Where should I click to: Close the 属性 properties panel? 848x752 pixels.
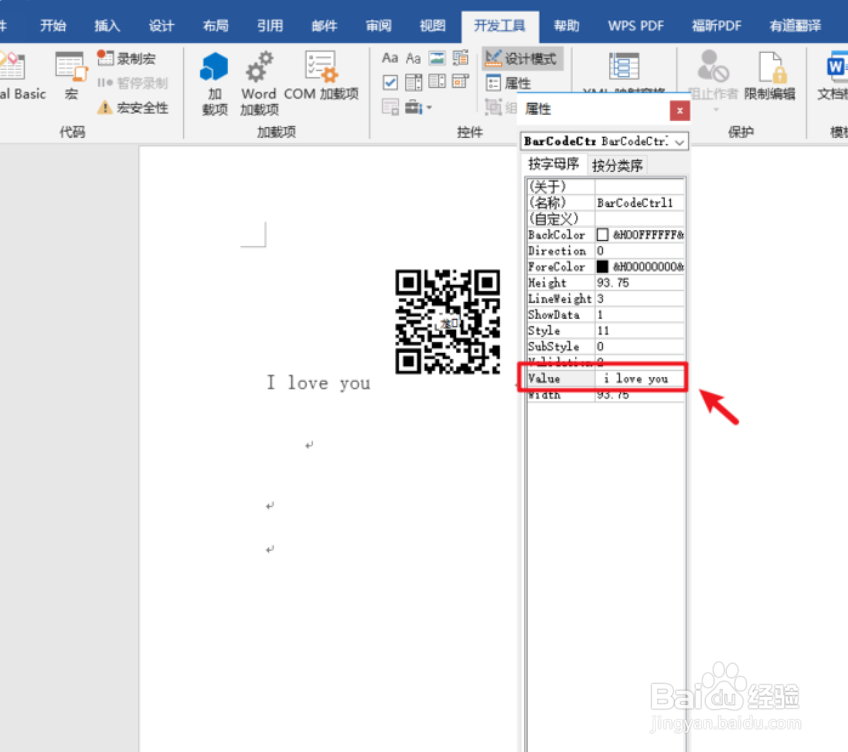pos(679,111)
